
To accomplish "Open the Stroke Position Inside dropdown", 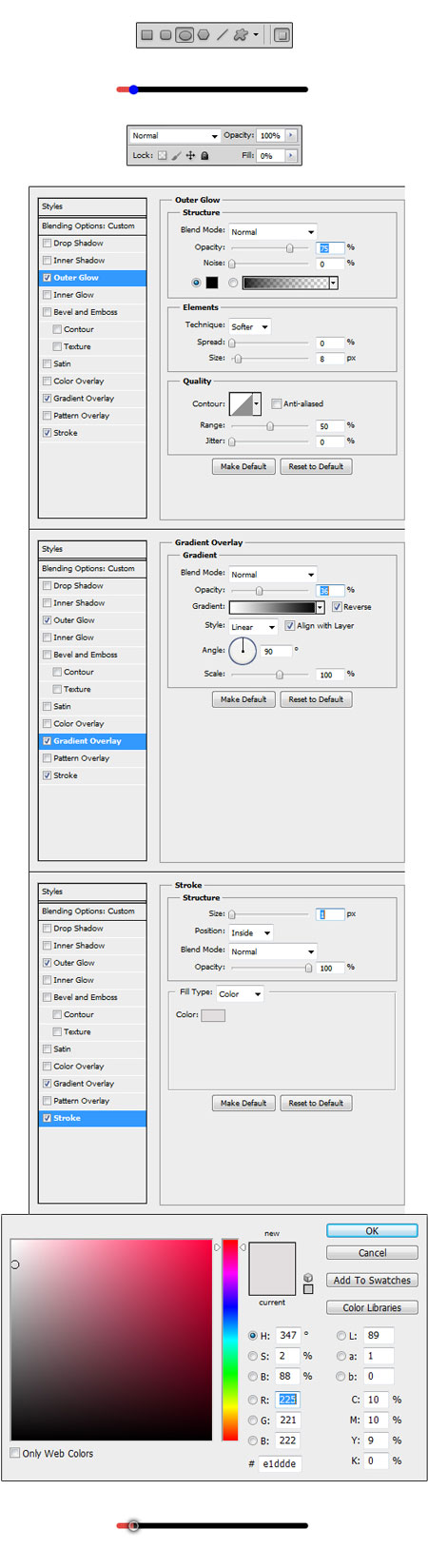I will pos(250,932).
